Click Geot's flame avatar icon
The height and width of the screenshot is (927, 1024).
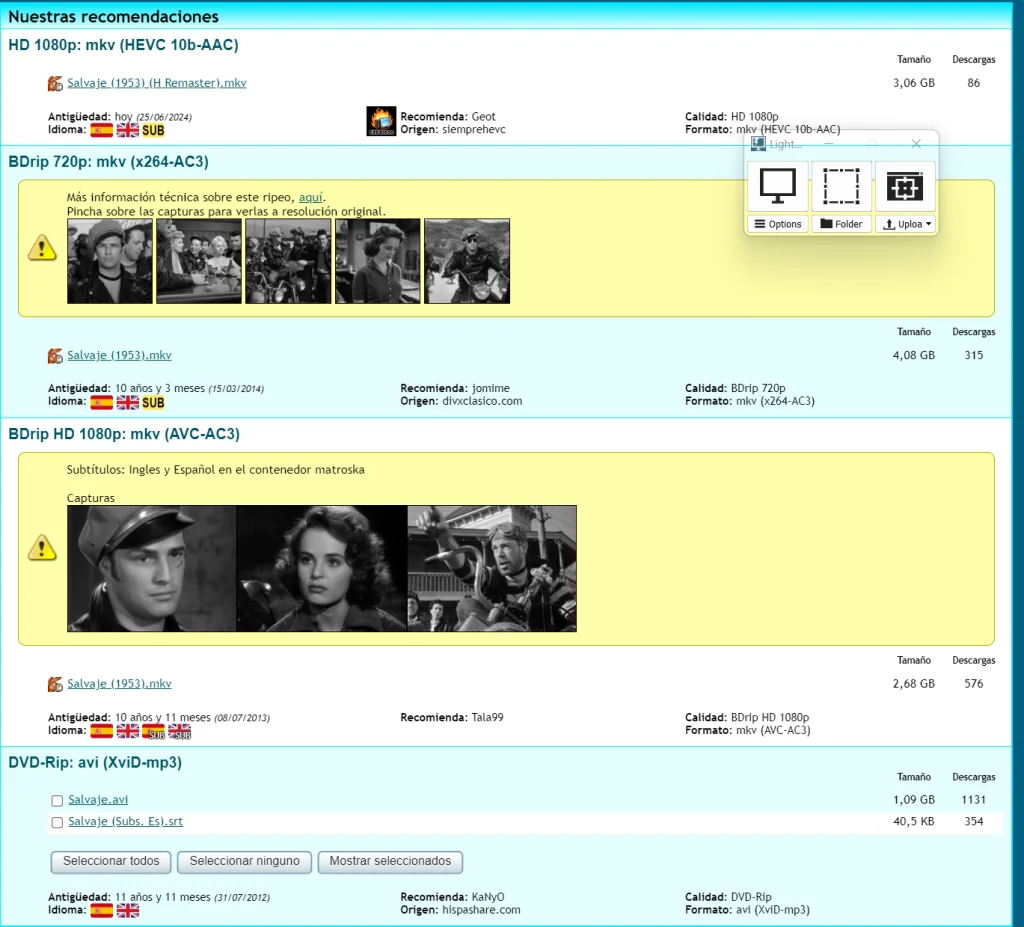pyautogui.click(x=381, y=121)
